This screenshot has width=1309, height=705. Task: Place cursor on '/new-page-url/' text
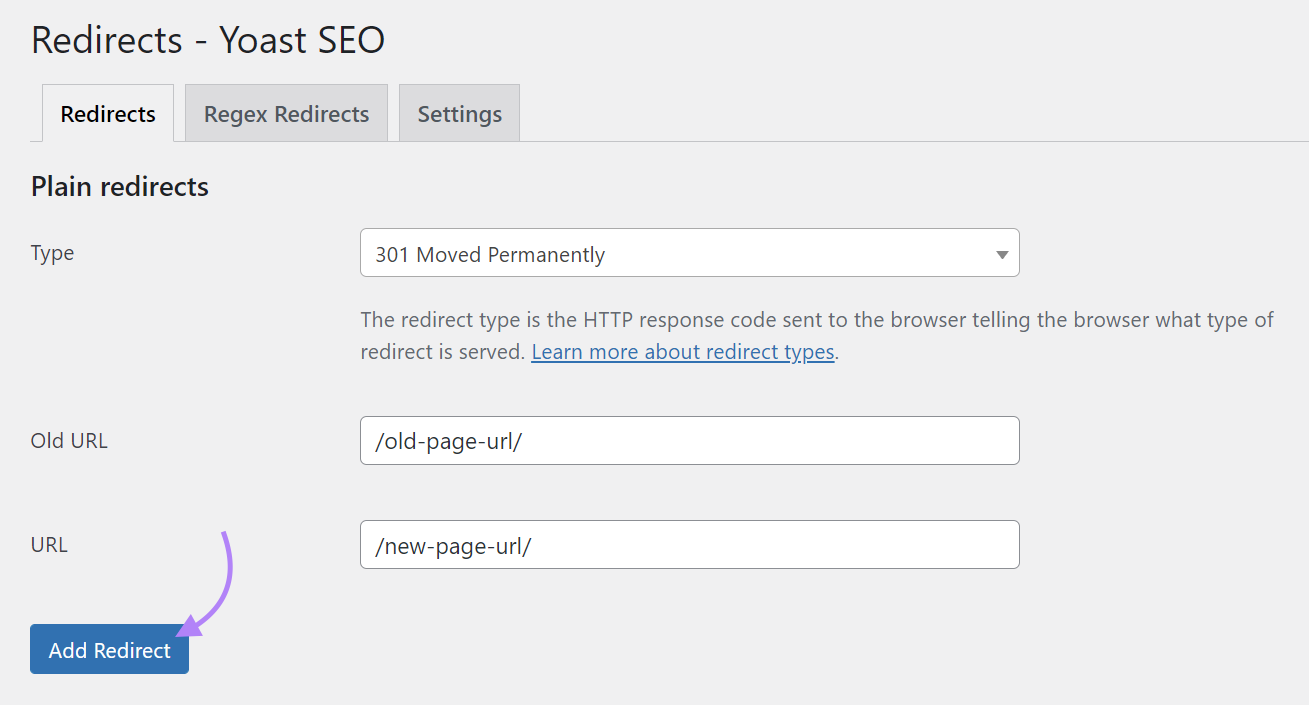[x=453, y=545]
